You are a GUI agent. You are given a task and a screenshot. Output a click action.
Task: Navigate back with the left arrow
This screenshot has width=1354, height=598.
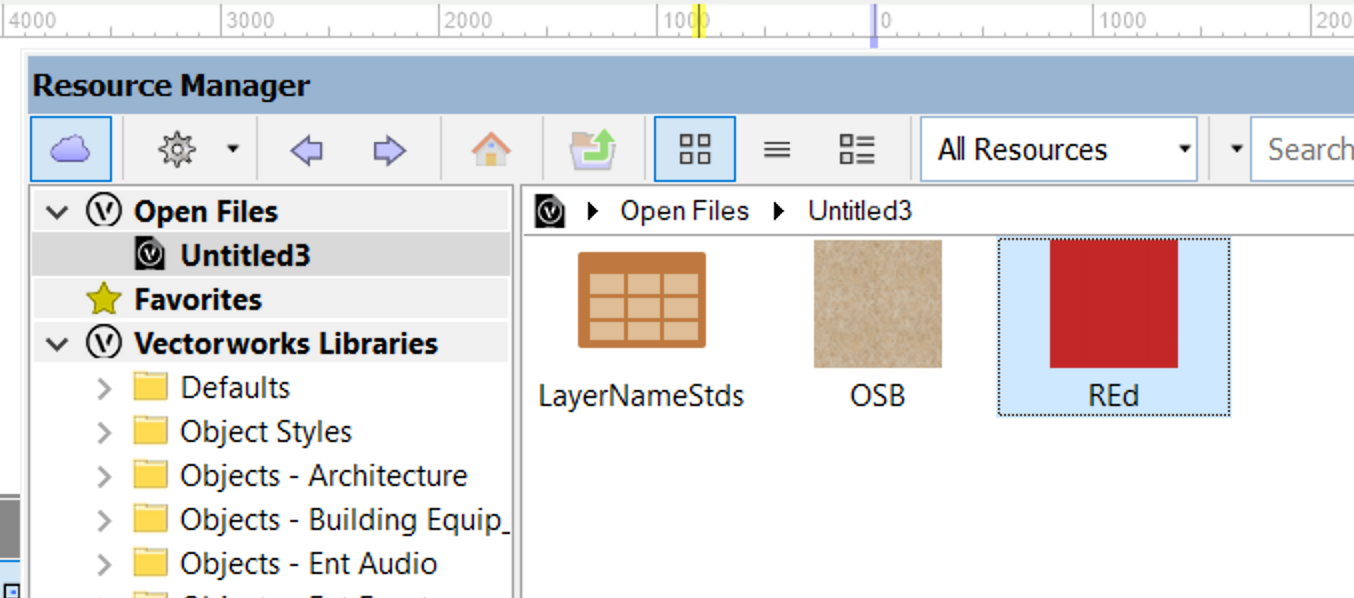[x=308, y=148]
